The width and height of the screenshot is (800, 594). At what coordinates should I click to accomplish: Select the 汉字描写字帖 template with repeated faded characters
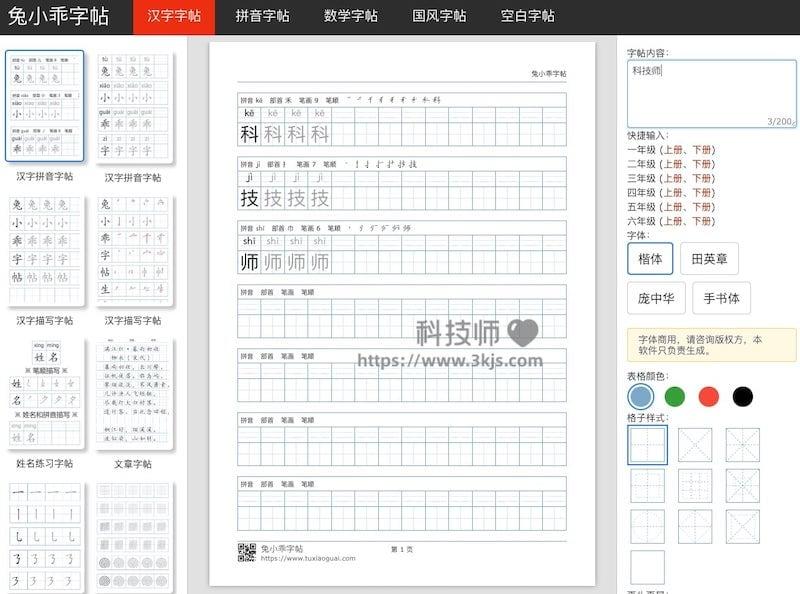click(x=45, y=250)
